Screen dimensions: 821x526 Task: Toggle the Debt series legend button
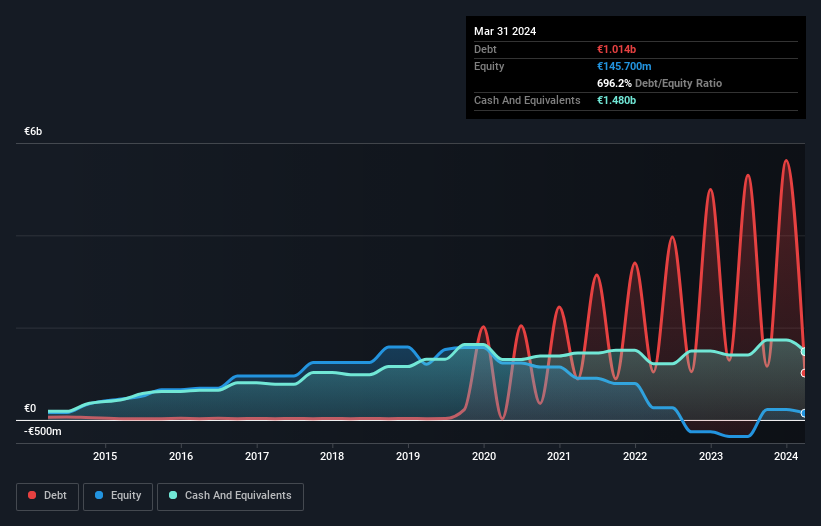[x=48, y=496]
